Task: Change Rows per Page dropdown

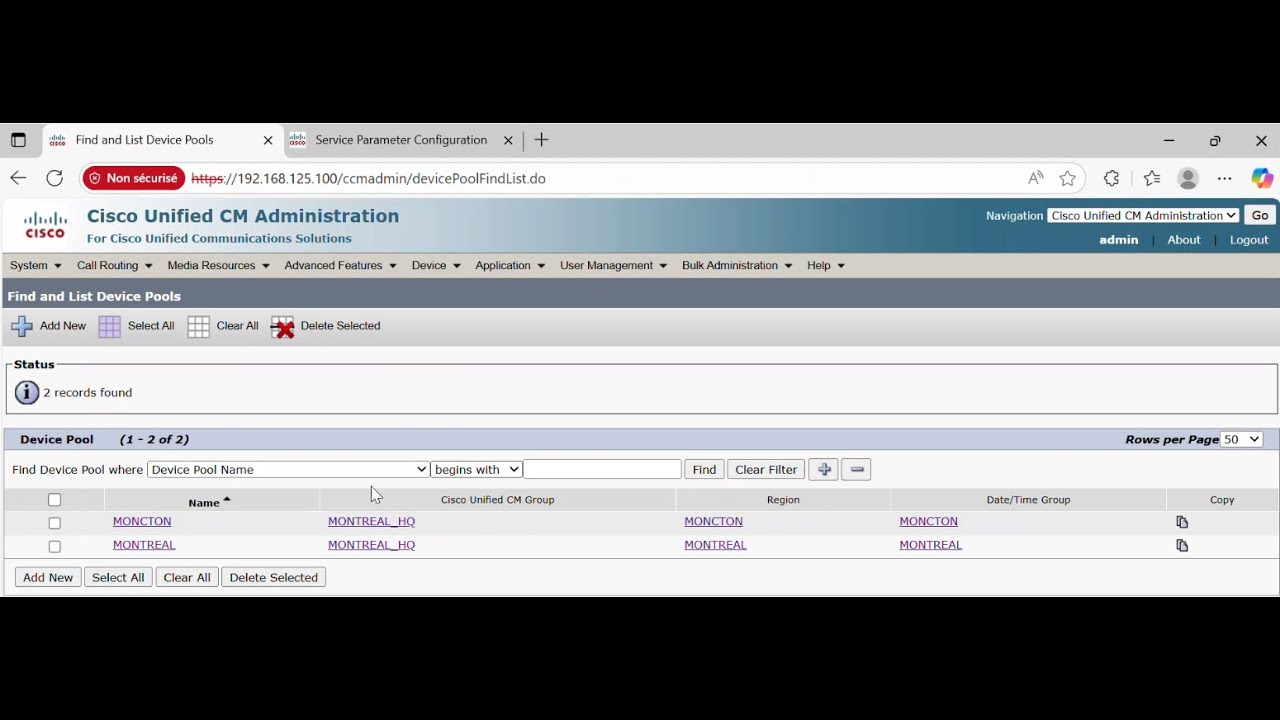Action: coord(1242,440)
